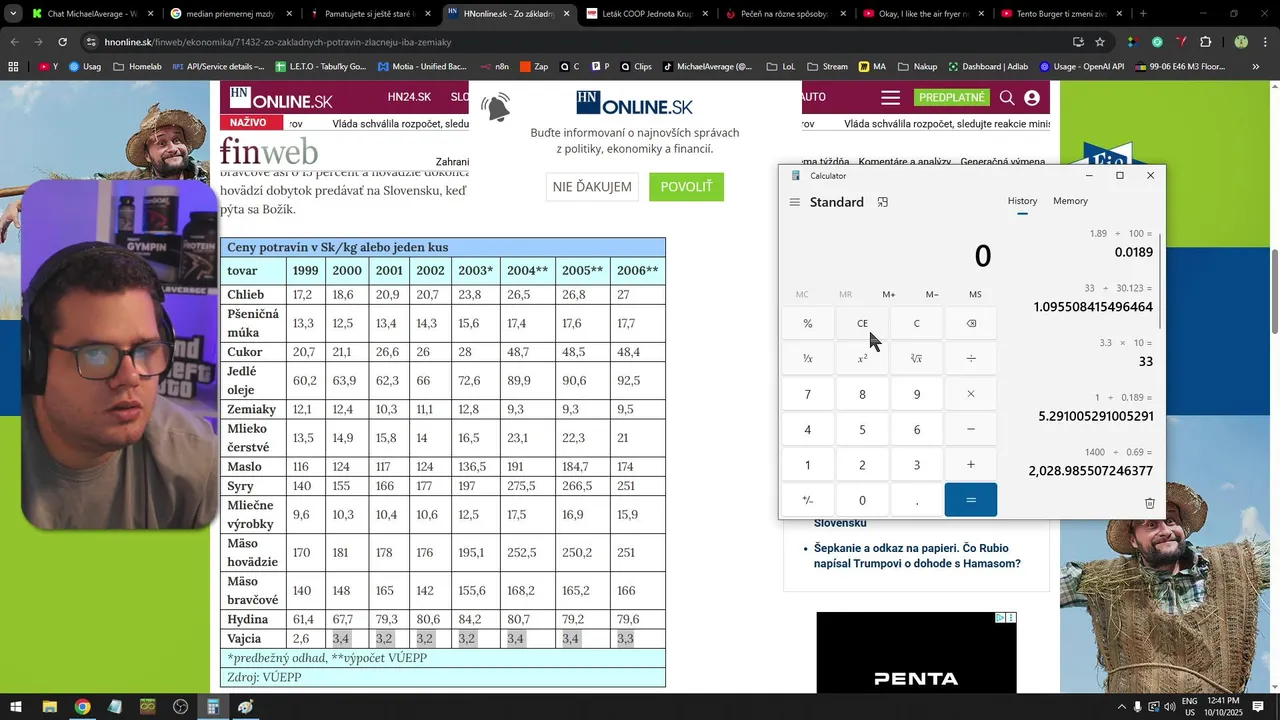Click the 'Zemiaky' row label in the table
This screenshot has width=1280, height=720.
coord(251,409)
